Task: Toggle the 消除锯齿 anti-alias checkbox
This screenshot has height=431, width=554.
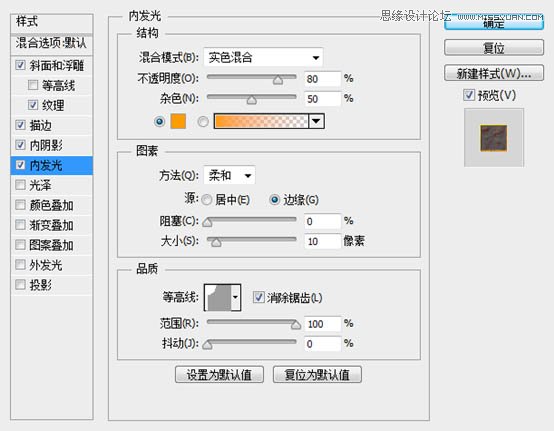Action: coord(258,297)
